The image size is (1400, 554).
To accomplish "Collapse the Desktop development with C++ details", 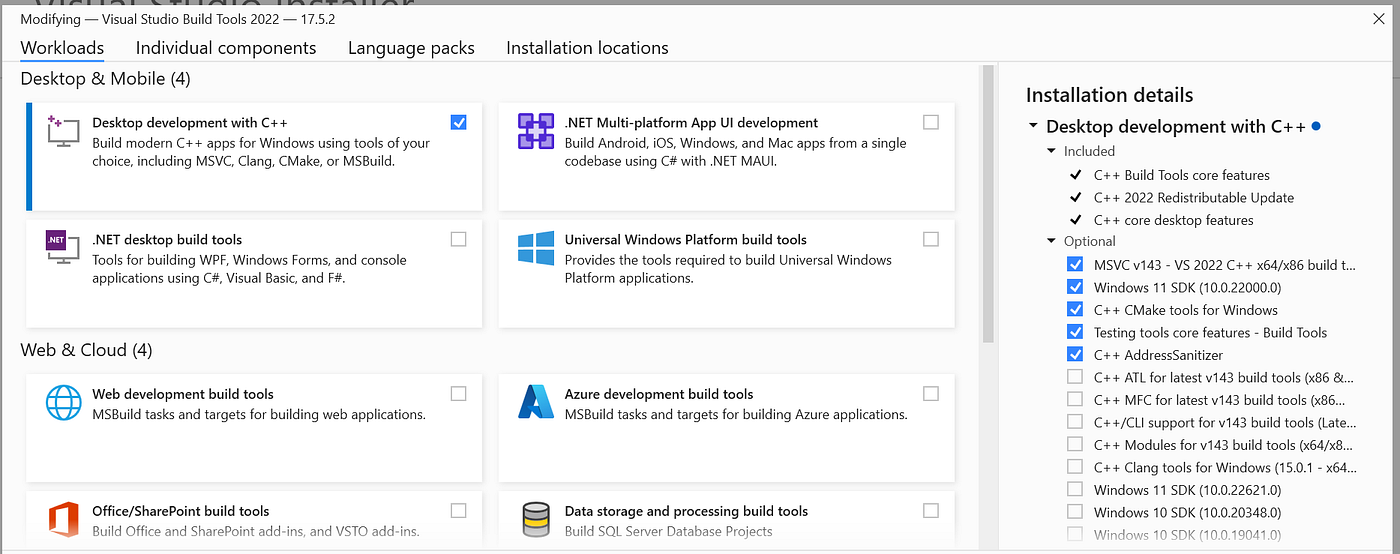I will point(1033,127).
